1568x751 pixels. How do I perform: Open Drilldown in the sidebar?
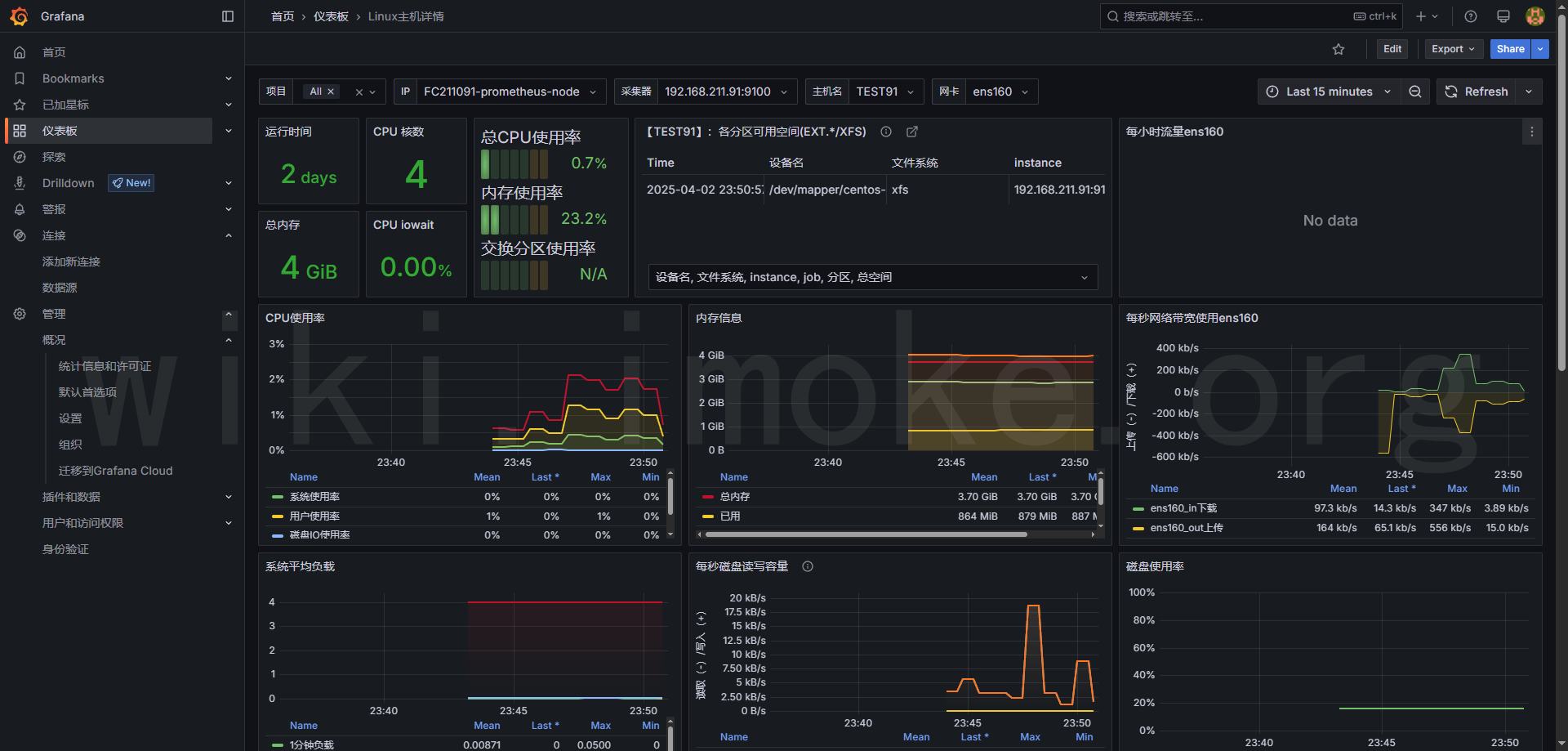click(68, 183)
